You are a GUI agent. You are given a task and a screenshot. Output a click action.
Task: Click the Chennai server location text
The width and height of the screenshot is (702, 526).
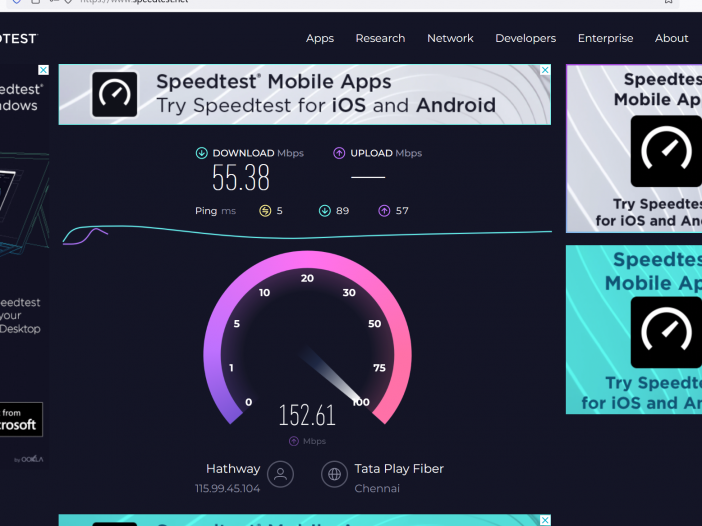377,488
